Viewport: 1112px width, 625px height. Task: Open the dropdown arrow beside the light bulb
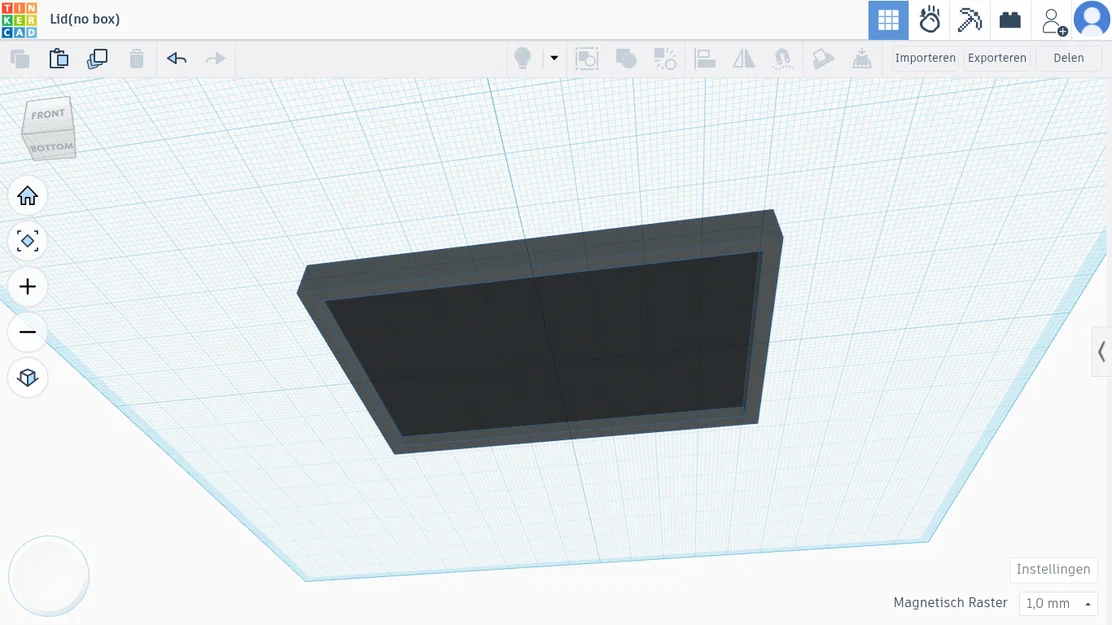pyautogui.click(x=555, y=58)
